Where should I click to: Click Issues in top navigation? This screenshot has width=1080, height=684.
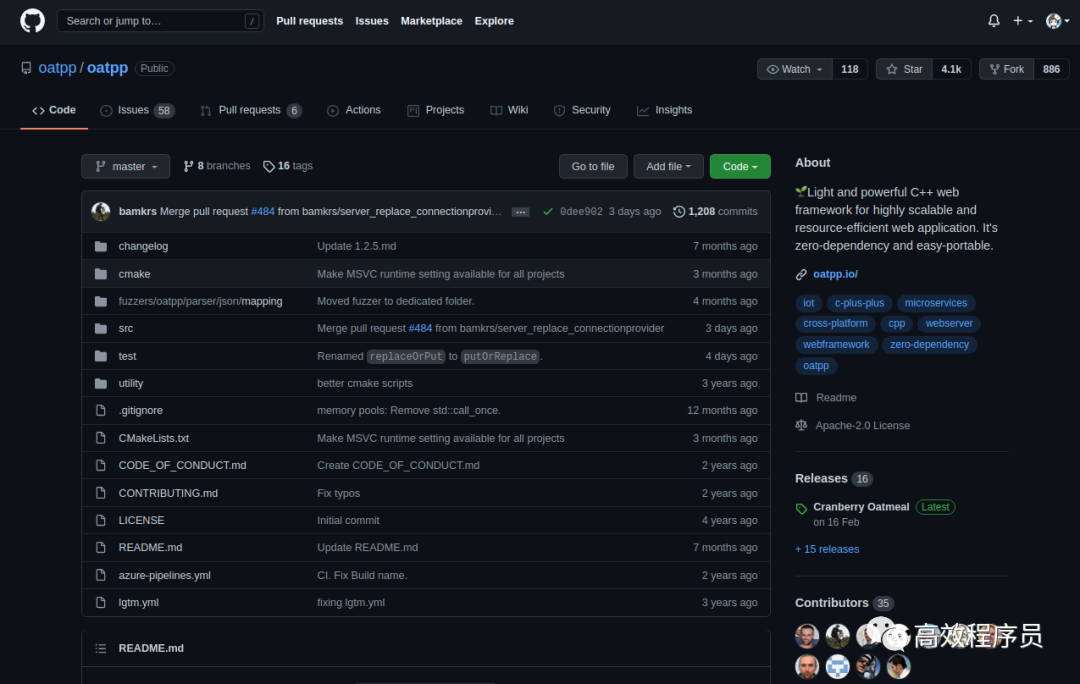pos(372,21)
